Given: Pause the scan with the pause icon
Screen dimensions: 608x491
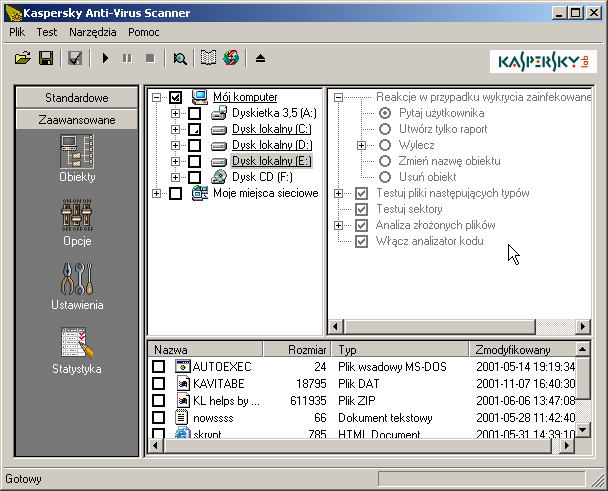Looking at the screenshot, I should tap(127, 59).
